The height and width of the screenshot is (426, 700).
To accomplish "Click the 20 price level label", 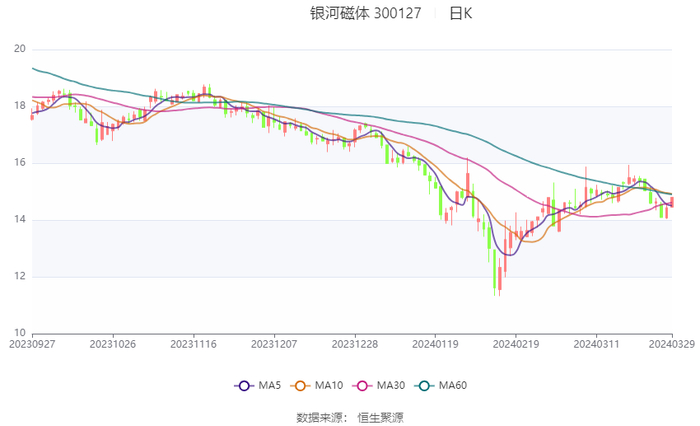I will click(19, 49).
